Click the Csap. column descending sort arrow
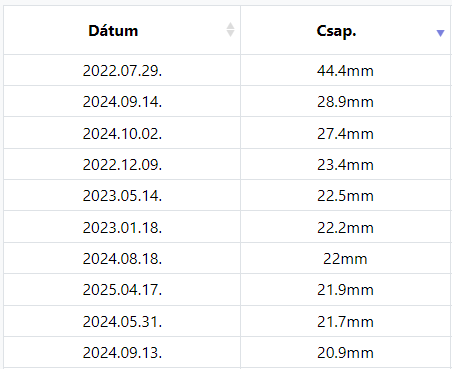 pyautogui.click(x=440, y=33)
